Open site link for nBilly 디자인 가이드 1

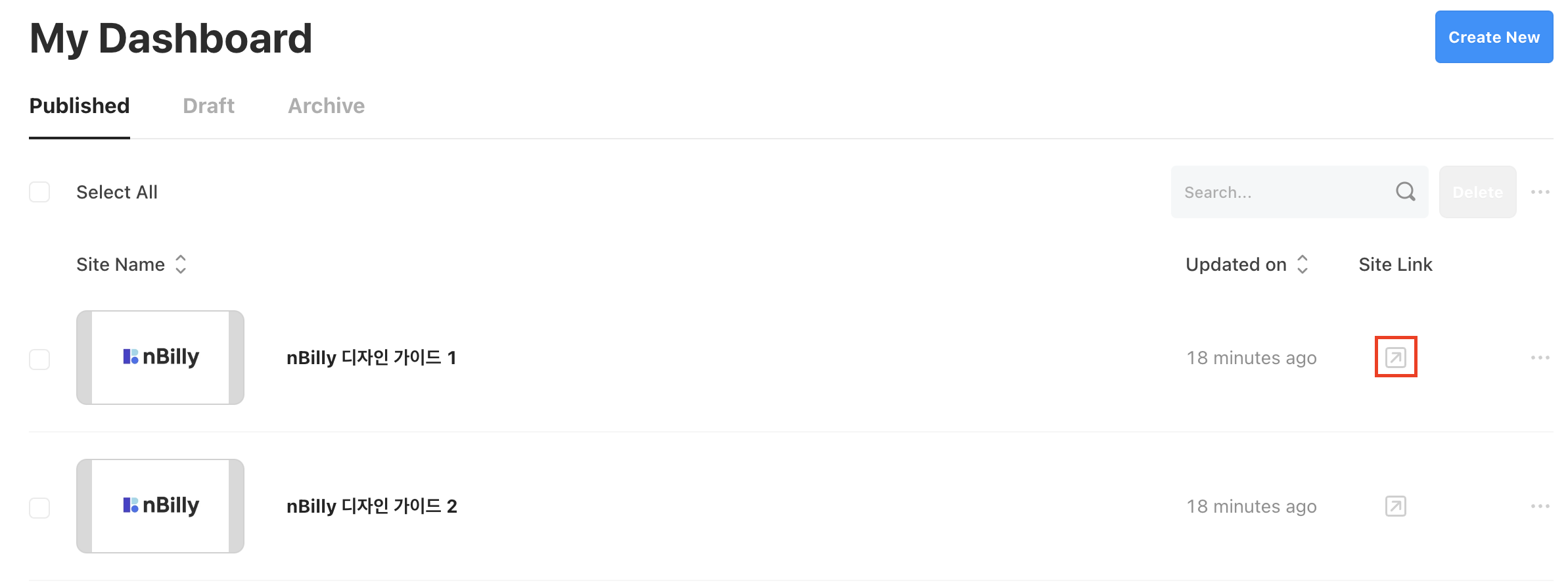click(1396, 358)
